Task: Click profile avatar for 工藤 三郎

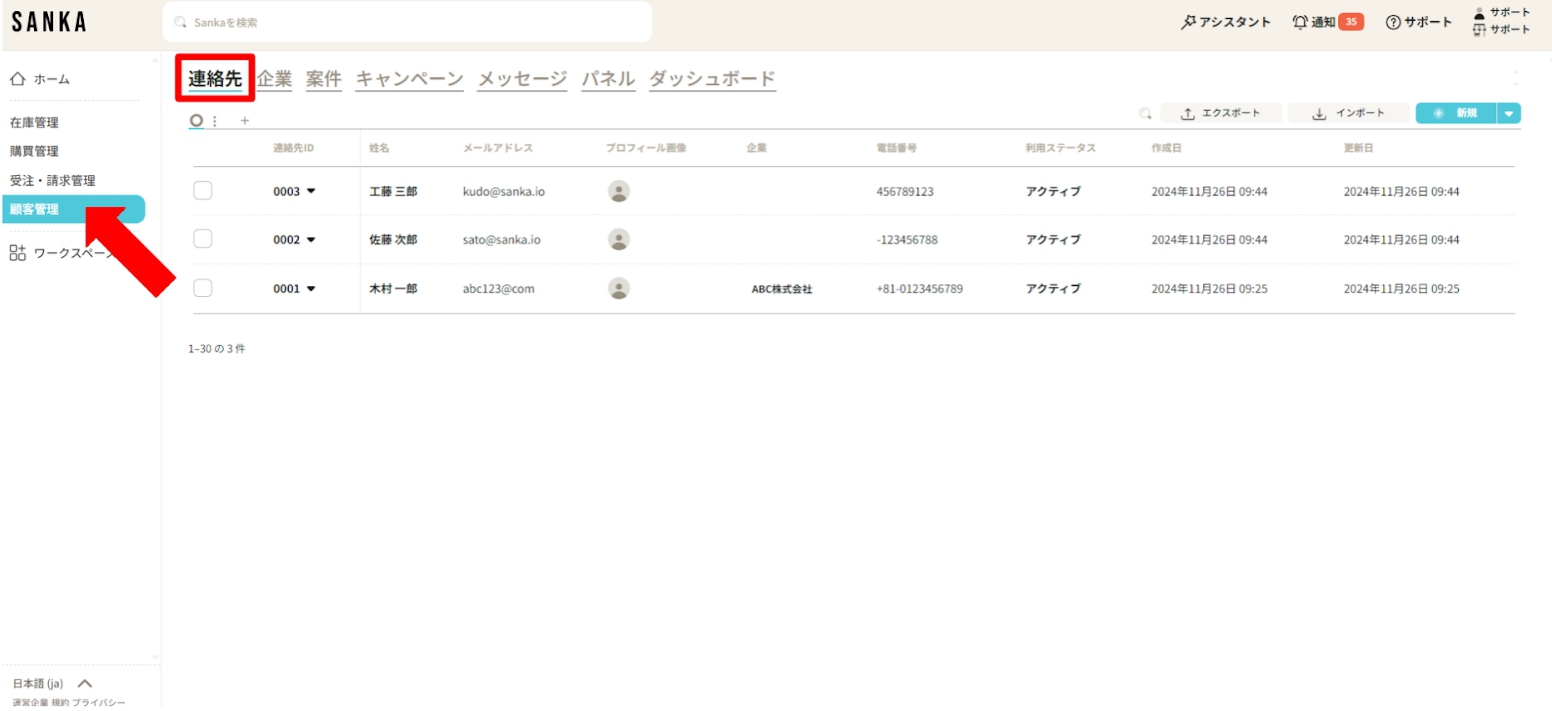Action: [619, 191]
